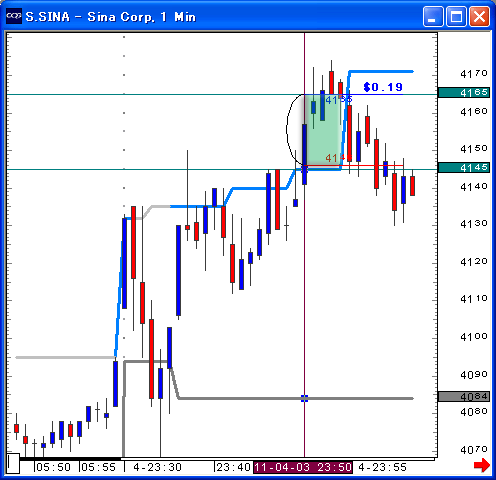
Task: Click the highlighted 11-04-03 23:50 time label
Action: click(303, 467)
